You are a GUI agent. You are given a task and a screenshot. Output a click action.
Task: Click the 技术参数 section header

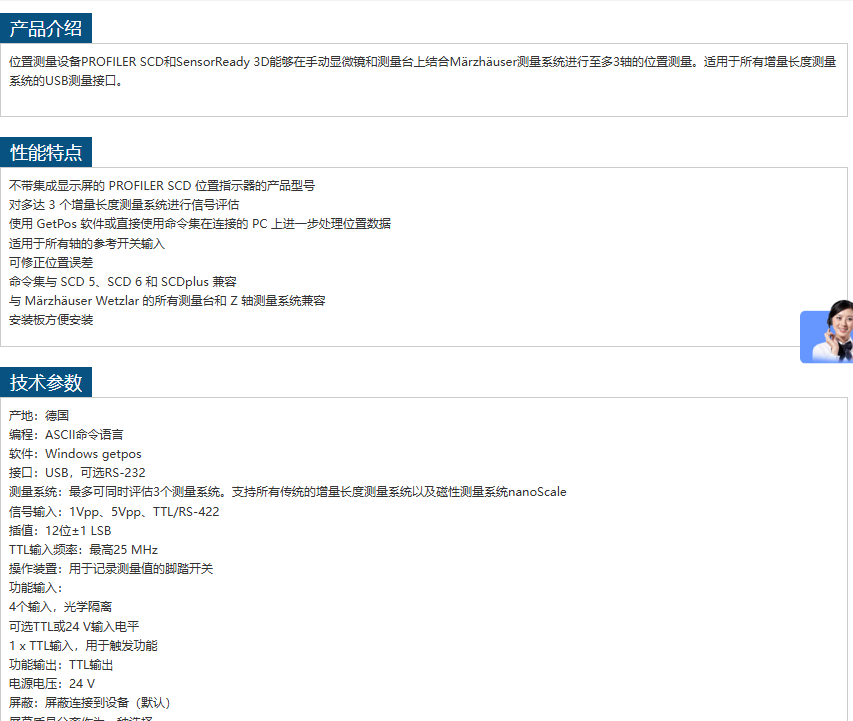pyautogui.click(x=46, y=382)
